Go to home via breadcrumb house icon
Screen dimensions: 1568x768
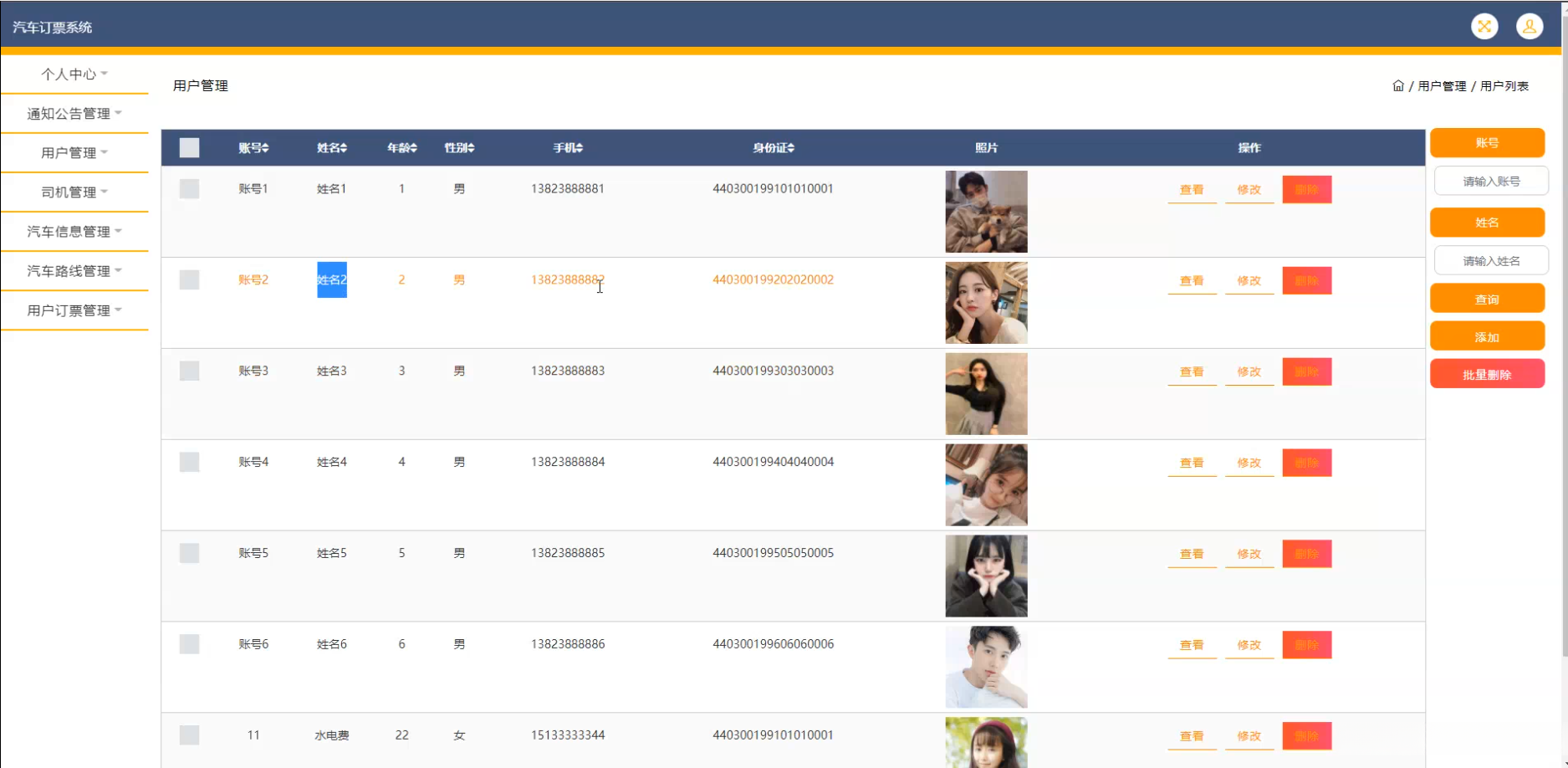click(1398, 86)
